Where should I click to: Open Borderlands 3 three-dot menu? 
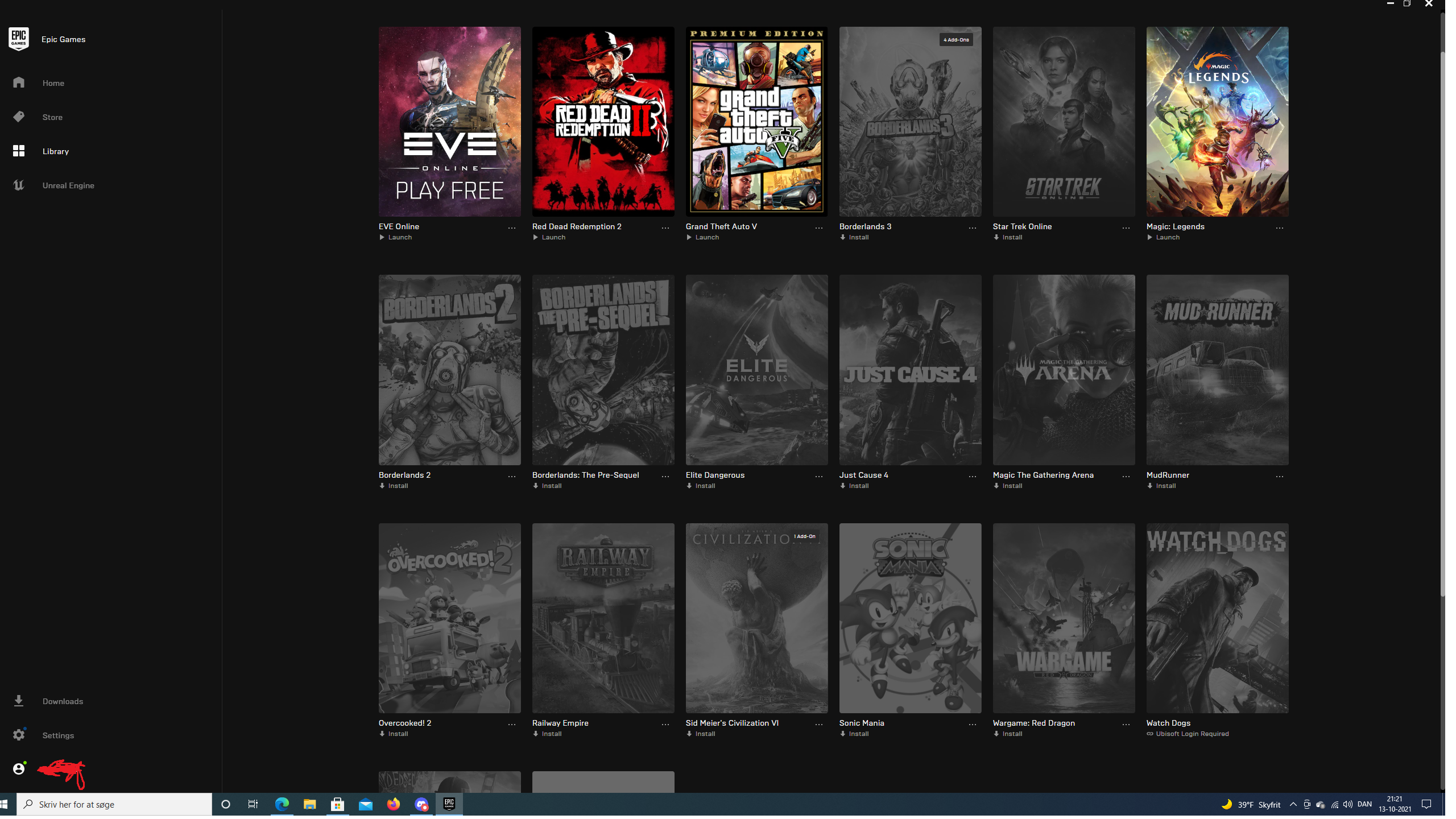tap(973, 228)
